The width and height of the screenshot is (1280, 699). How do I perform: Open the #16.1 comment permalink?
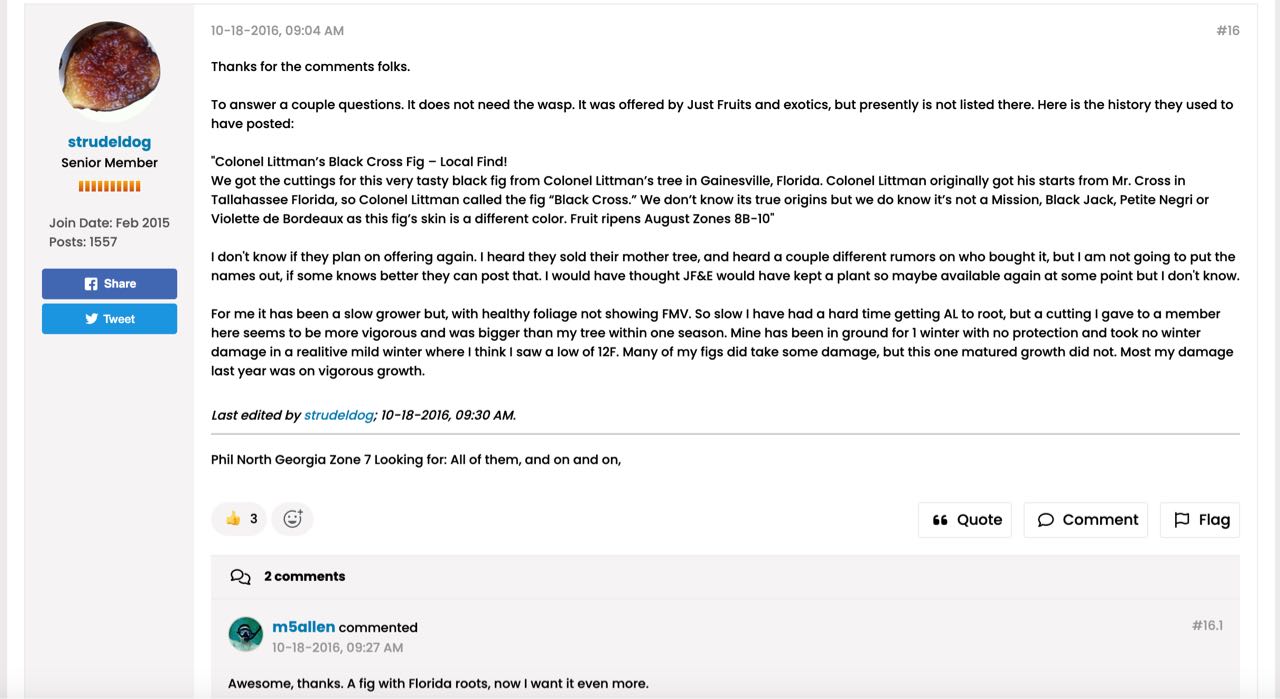(1207, 626)
